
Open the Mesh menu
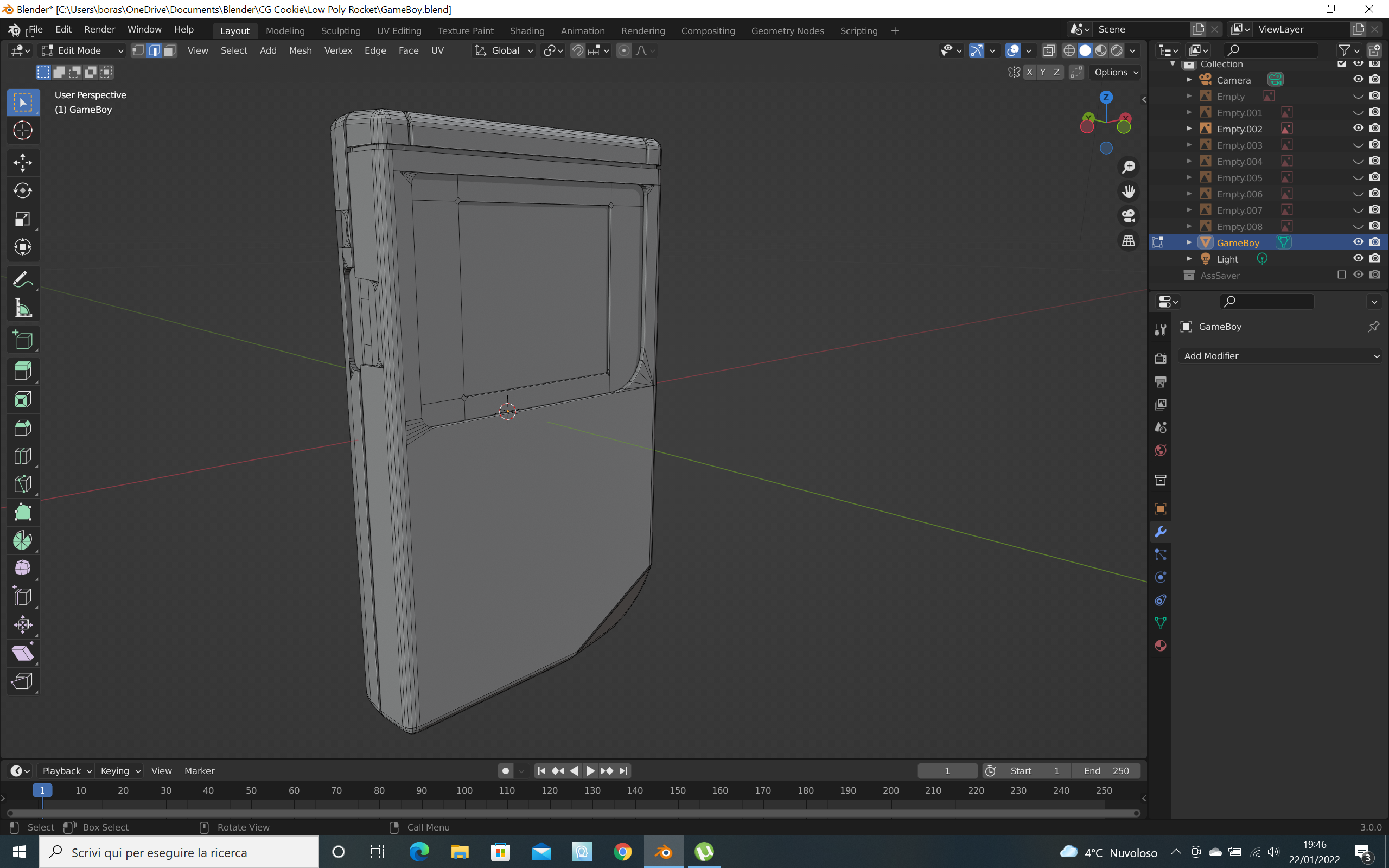tap(300, 50)
